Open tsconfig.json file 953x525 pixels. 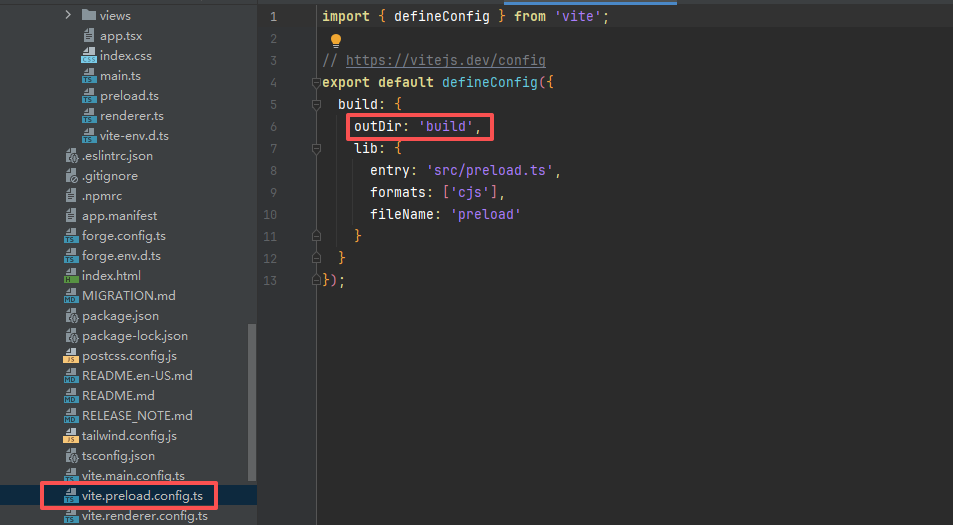click(119, 456)
